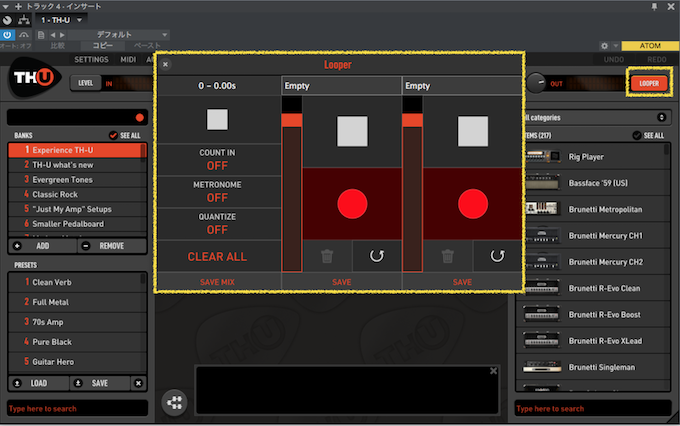Select the Evergreen Tones bank
This screenshot has height=426, width=680.
(x=77, y=180)
